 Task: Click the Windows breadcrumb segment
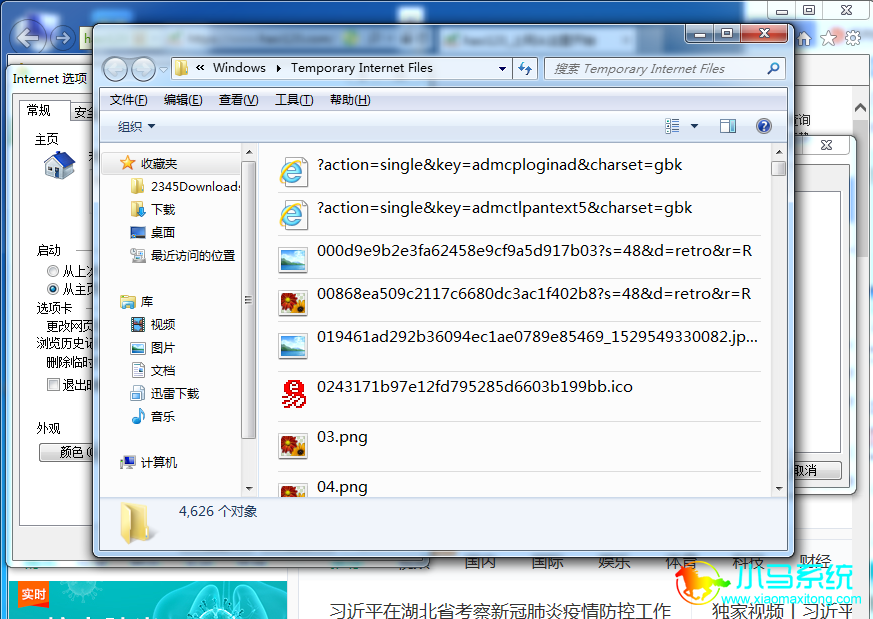click(239, 67)
